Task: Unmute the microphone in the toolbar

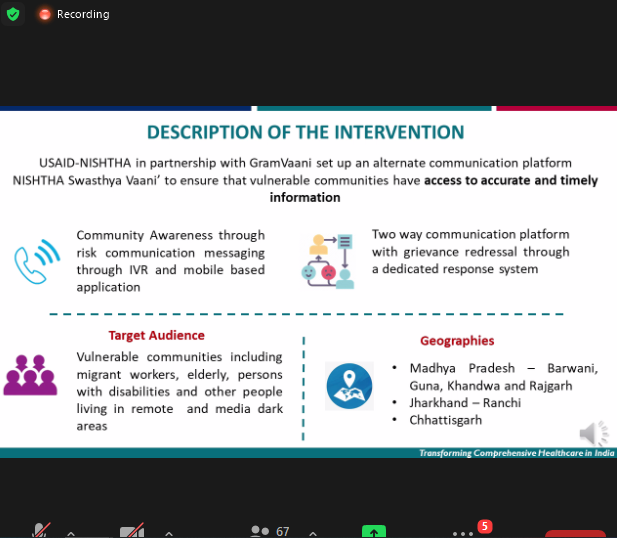Action: point(41,531)
